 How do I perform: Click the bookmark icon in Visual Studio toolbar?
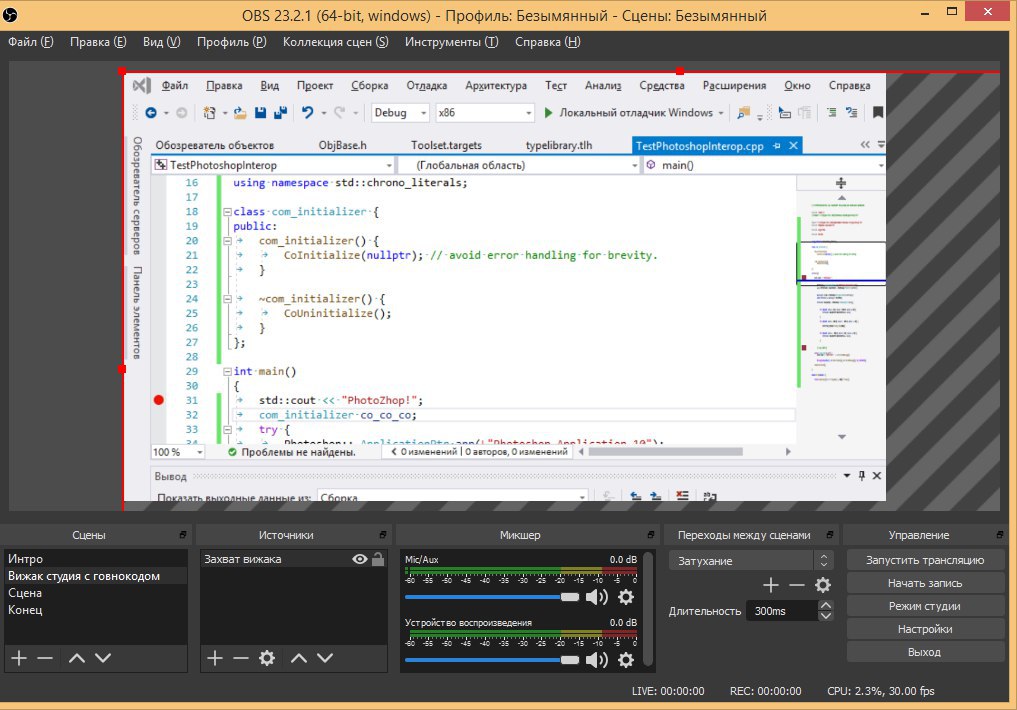click(x=878, y=112)
